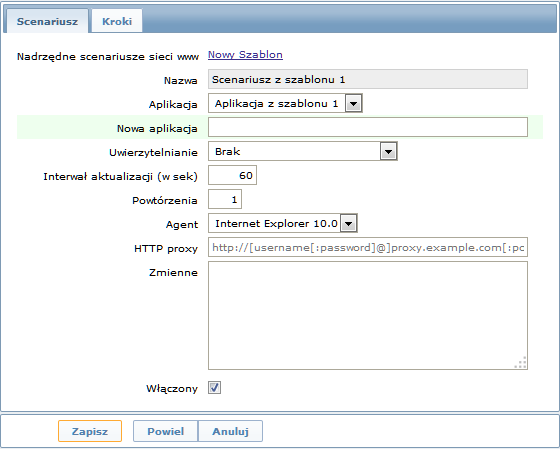Uncheck the Włączony checkbox
This screenshot has width=560, height=449.
pos(214,388)
